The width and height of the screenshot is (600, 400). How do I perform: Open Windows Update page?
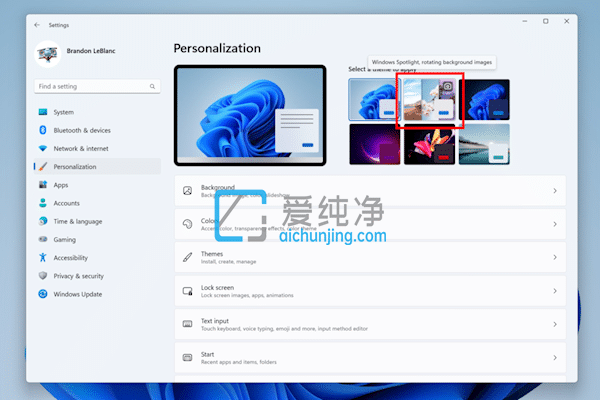[97, 294]
